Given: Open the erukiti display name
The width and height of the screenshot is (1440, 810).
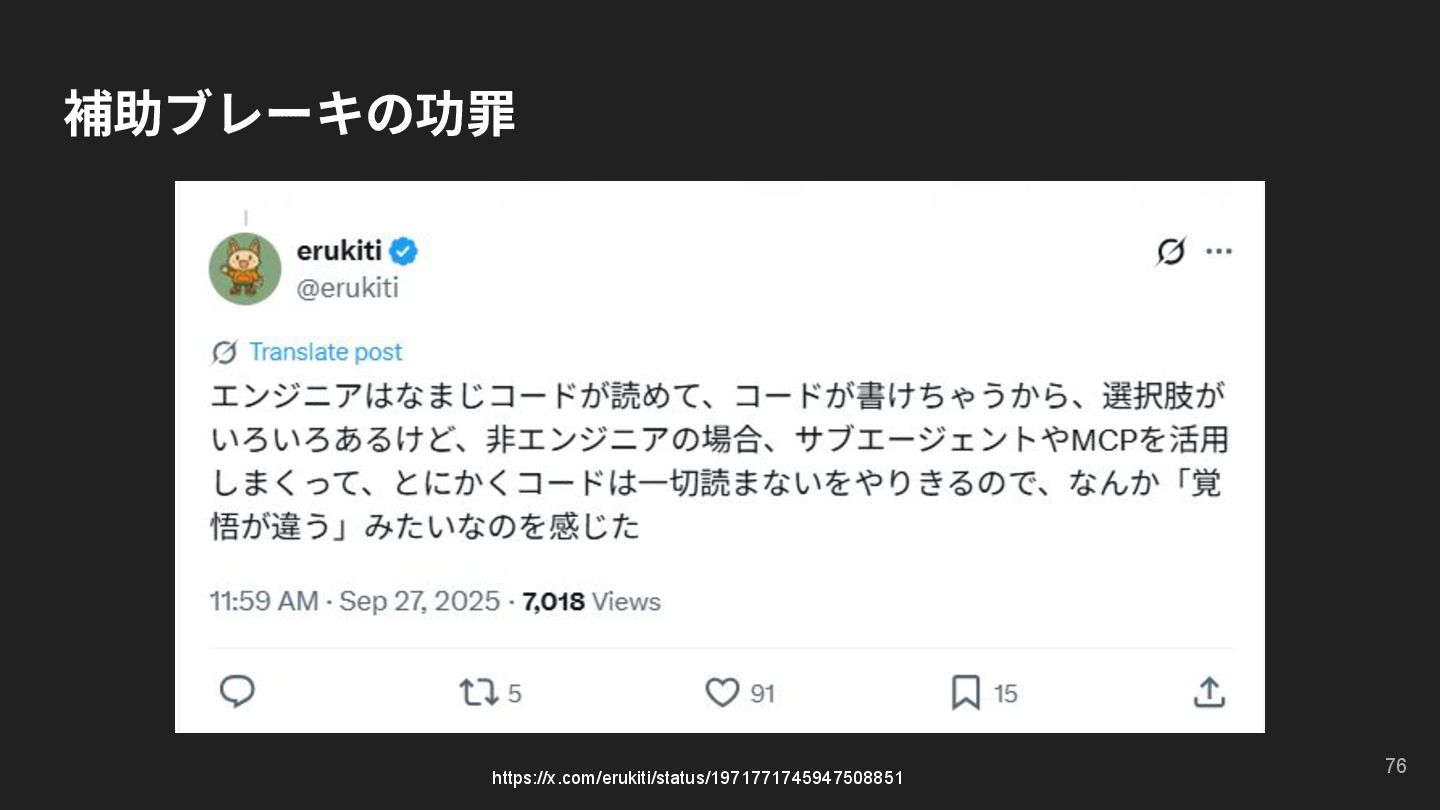Looking at the screenshot, I should [339, 251].
